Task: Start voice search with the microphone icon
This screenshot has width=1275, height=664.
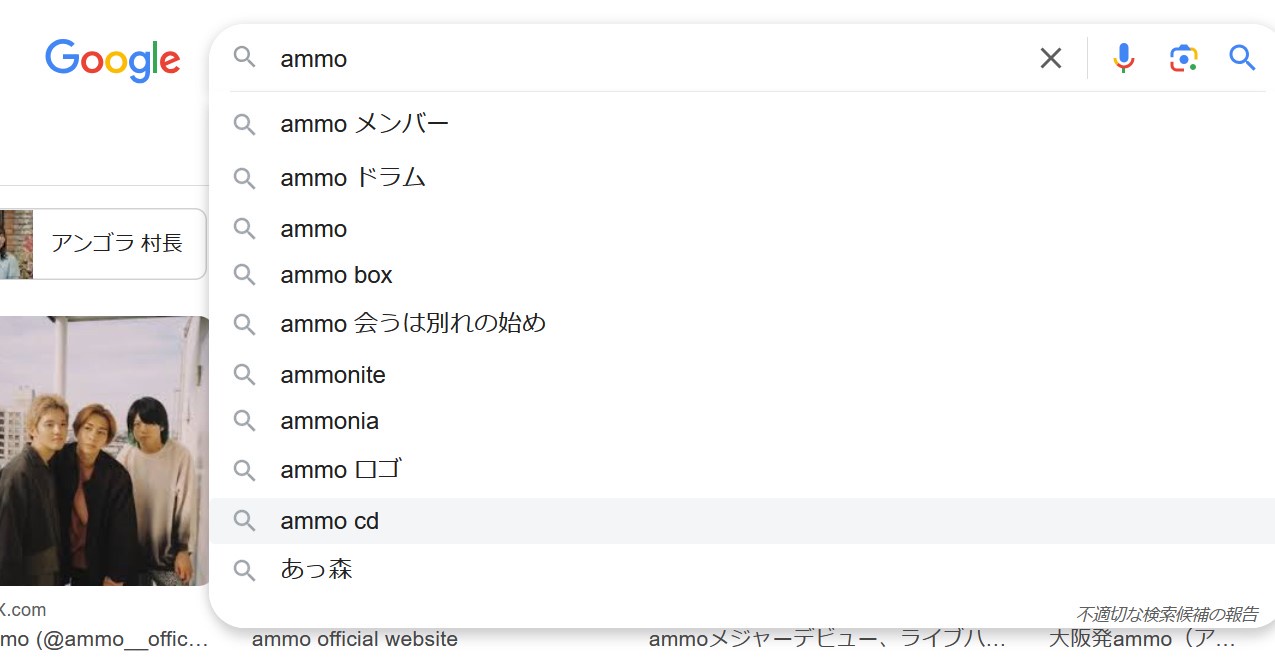Action: click(x=1124, y=59)
